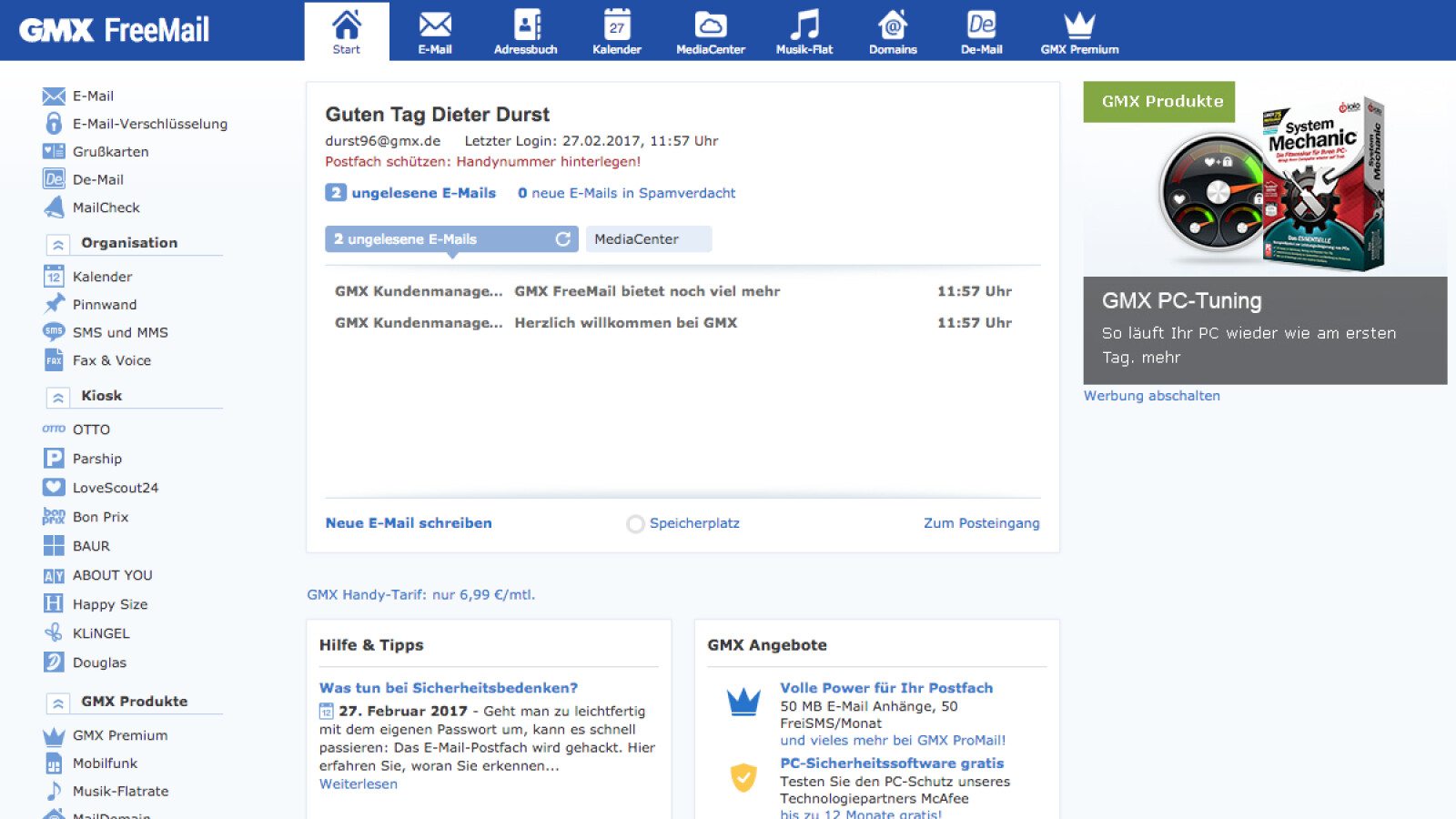This screenshot has width=1456, height=819.
Task: Go to 'Zum Posteingang'
Action: [981, 523]
